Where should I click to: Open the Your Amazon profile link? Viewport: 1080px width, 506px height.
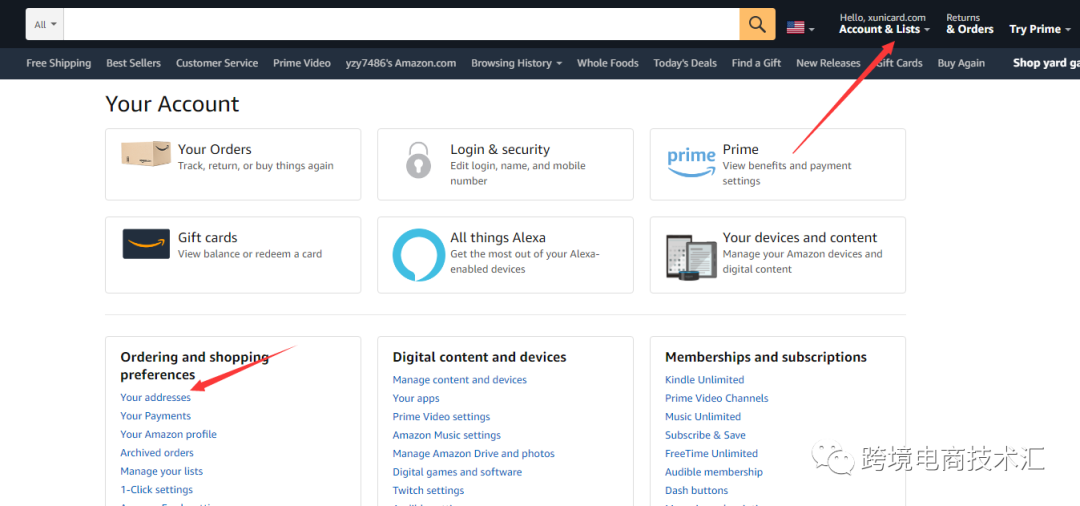pyautogui.click(x=169, y=434)
